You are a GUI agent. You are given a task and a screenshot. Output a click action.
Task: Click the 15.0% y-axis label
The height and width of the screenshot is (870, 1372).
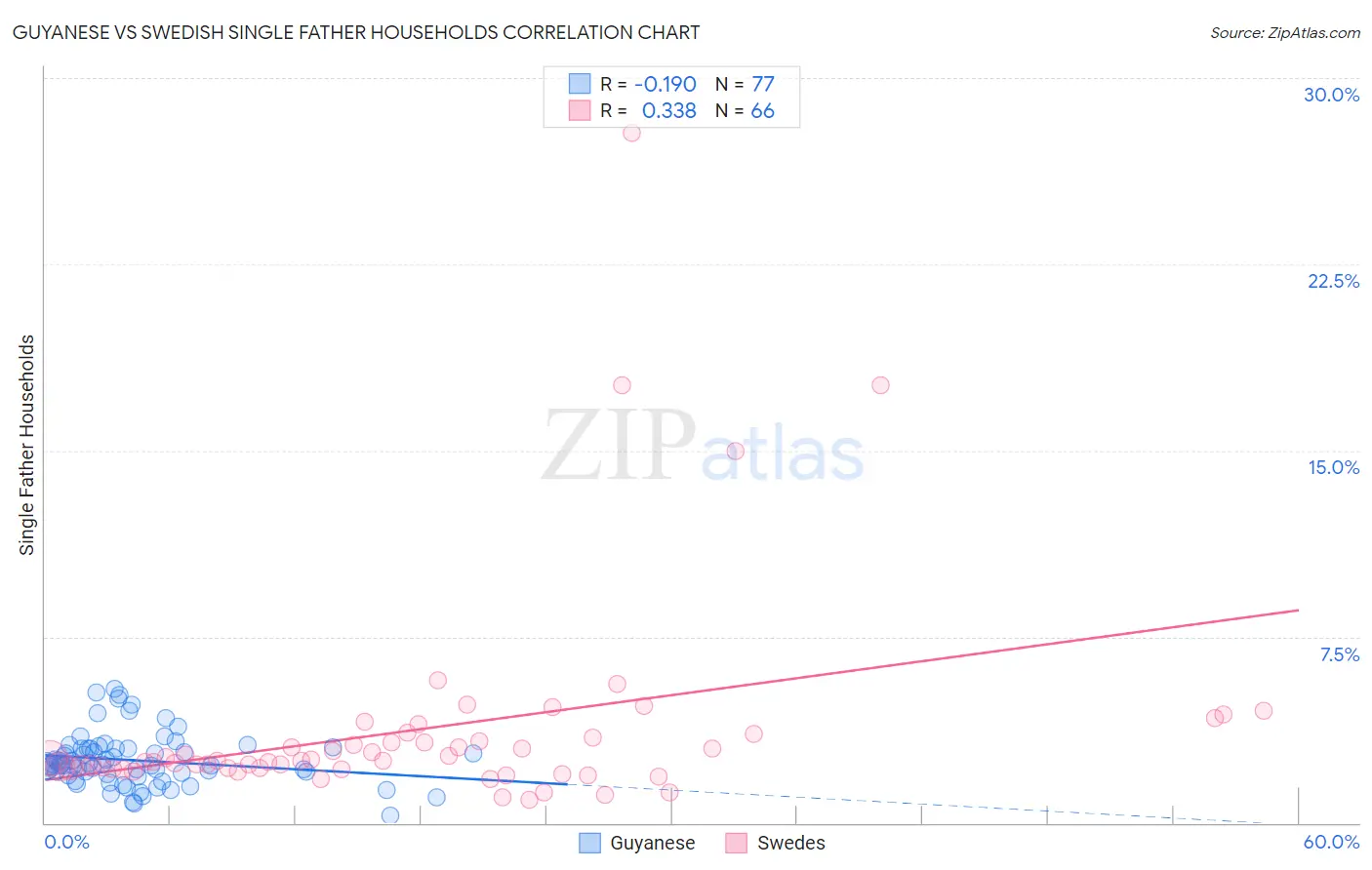click(1333, 467)
